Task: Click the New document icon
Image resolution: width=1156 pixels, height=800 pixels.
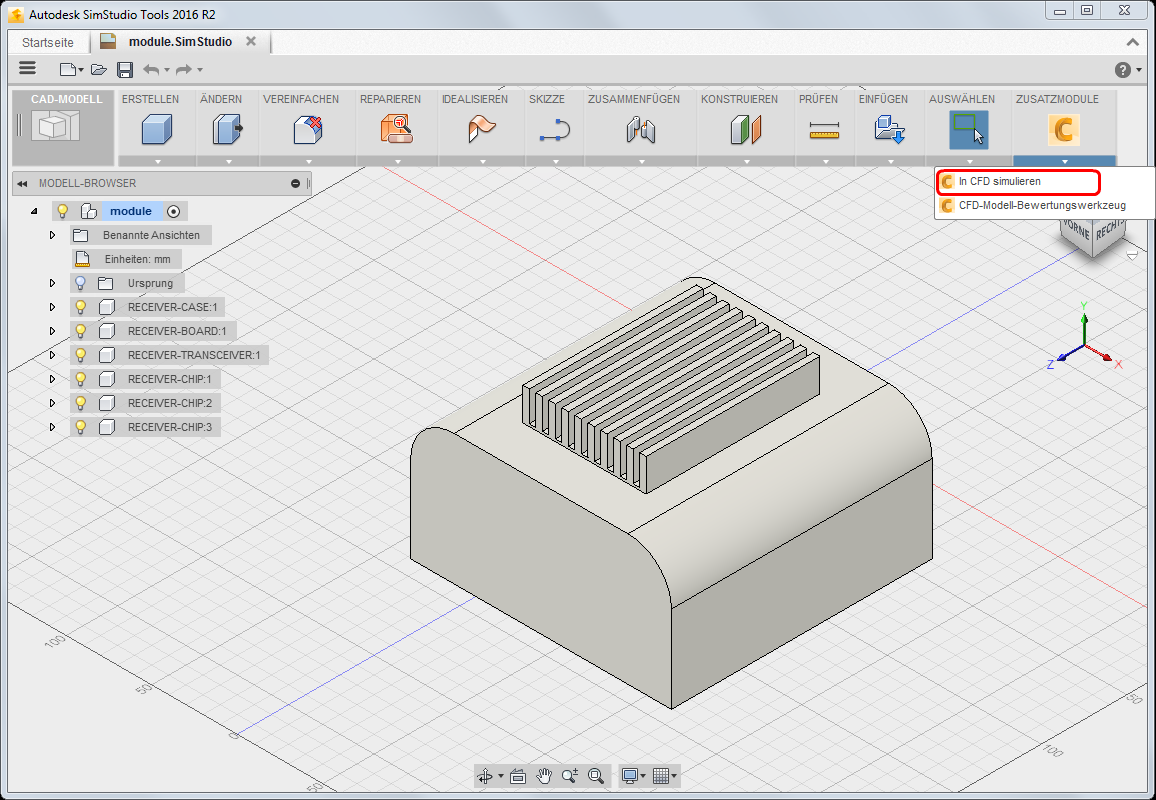Action: pyautogui.click(x=67, y=69)
